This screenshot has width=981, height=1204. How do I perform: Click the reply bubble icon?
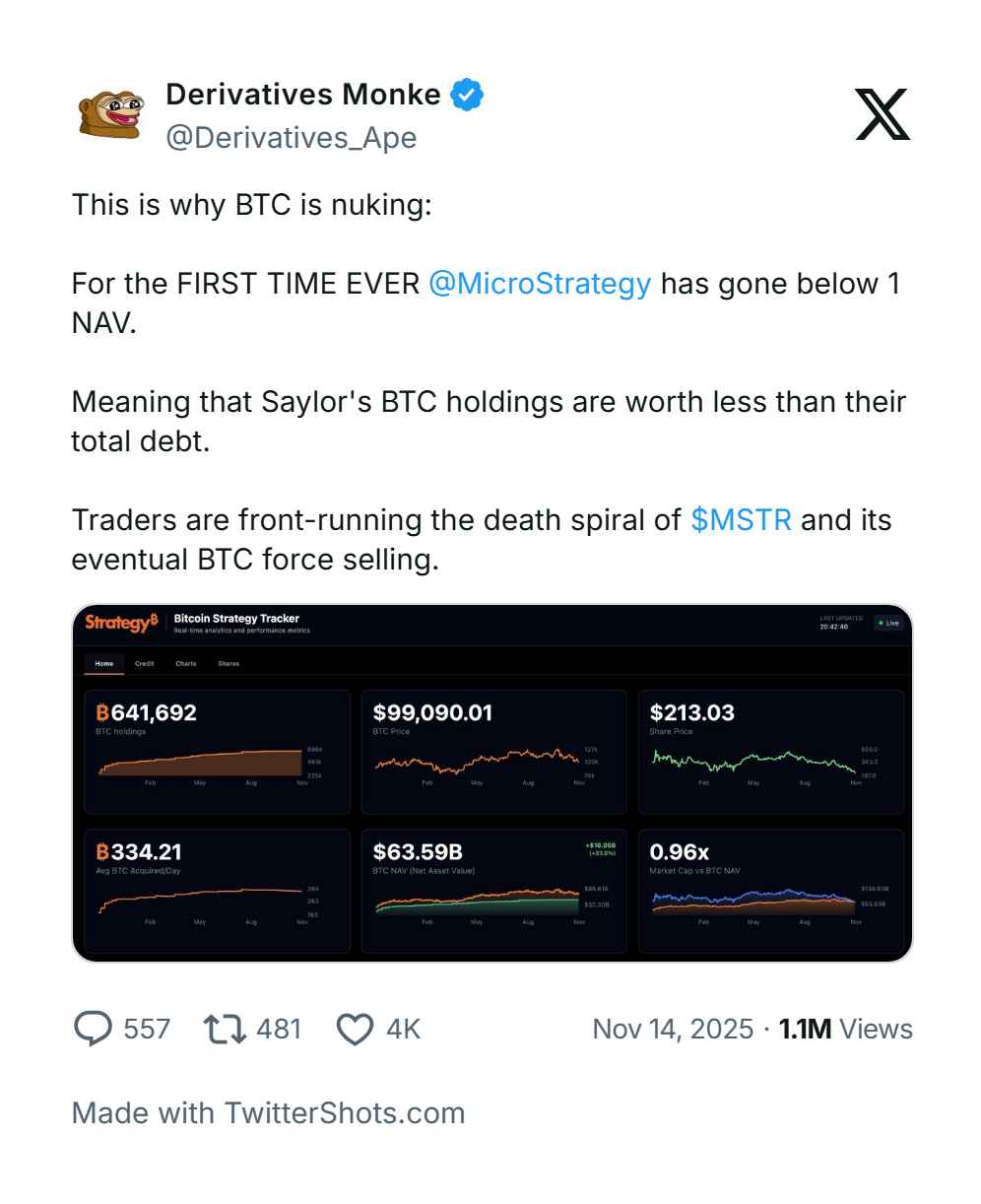[94, 1029]
